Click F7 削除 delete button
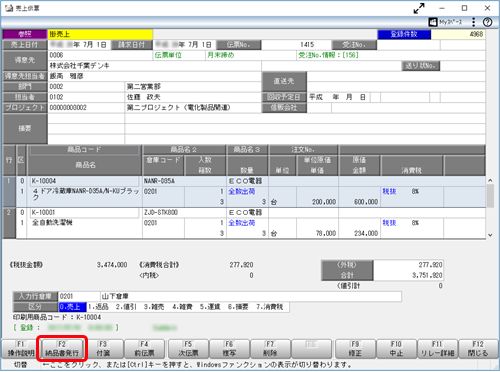The height and width of the screenshot is (372, 500). pos(270,349)
